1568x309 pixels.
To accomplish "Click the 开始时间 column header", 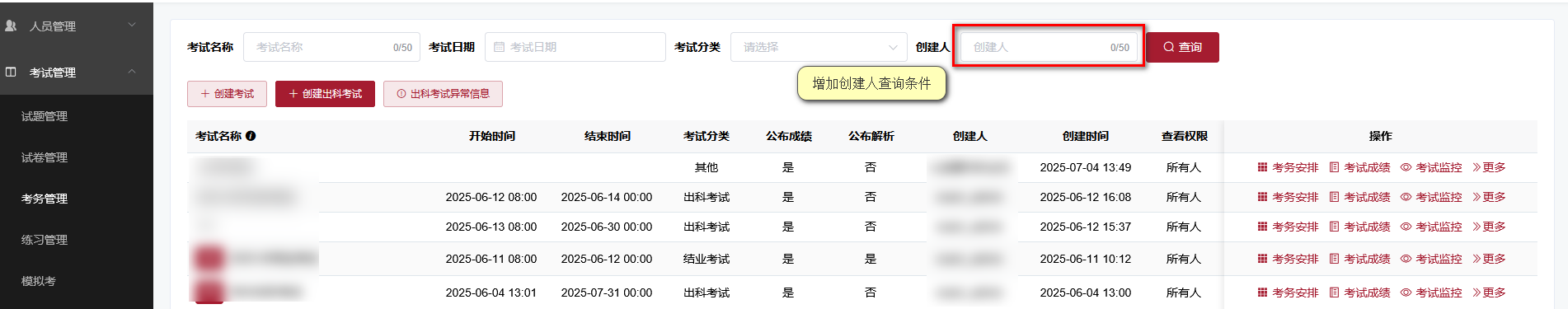I will 492,136.
